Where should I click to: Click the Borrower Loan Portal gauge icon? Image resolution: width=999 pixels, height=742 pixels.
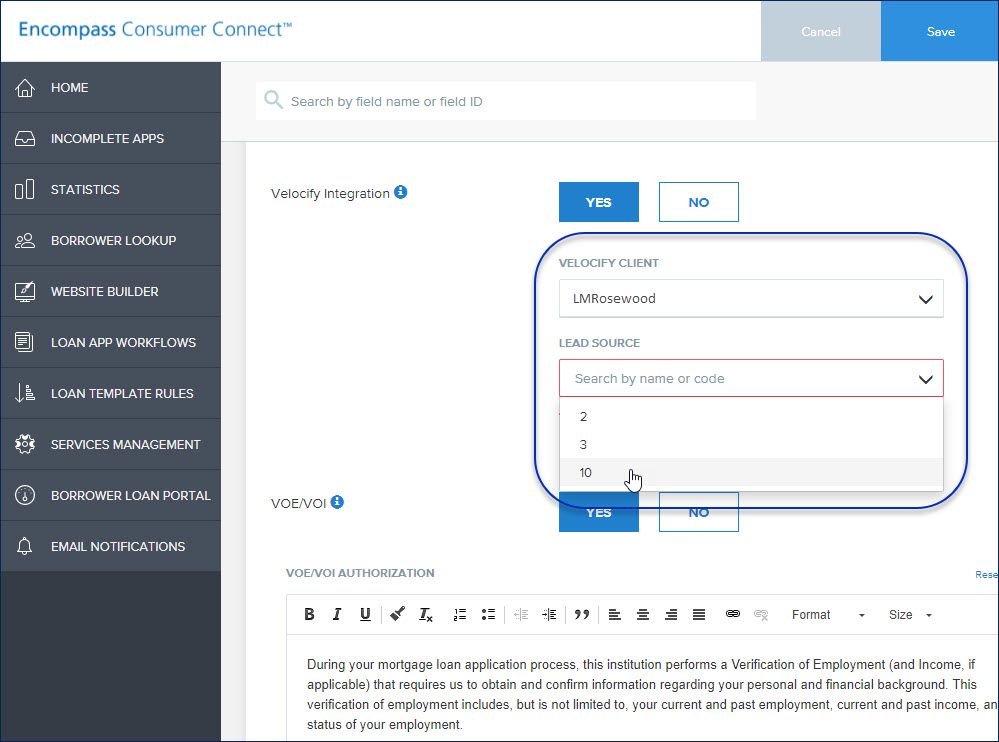(x=25, y=495)
